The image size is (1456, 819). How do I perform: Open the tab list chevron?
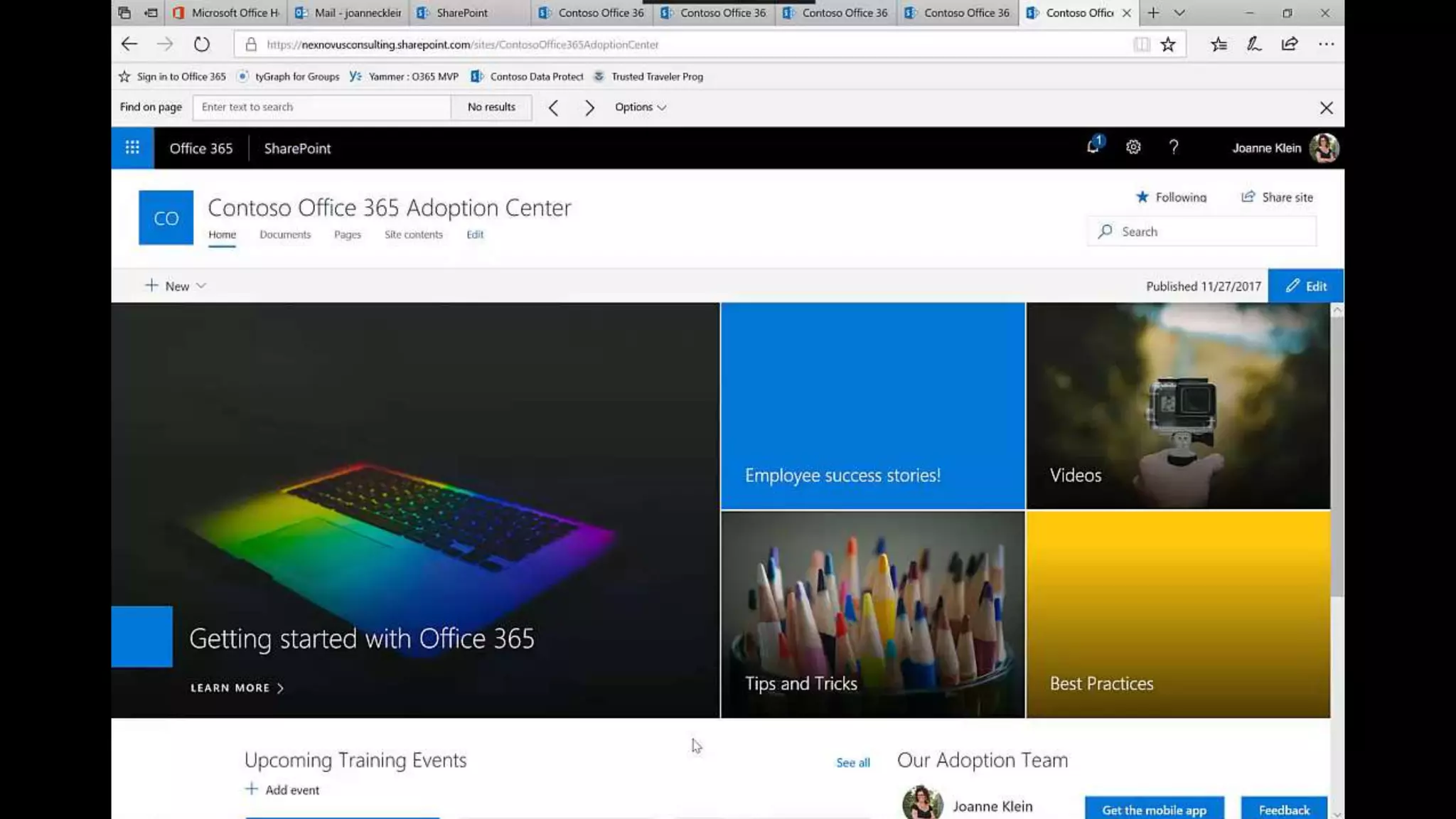click(x=1179, y=13)
